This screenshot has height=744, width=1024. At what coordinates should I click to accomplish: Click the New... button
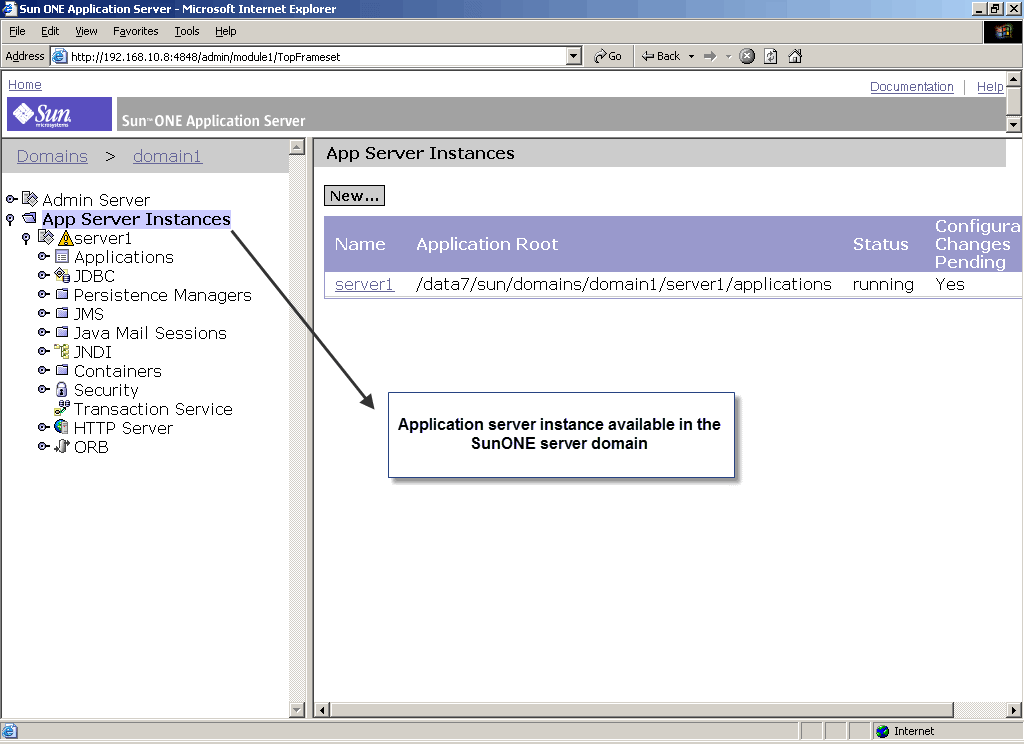(355, 195)
